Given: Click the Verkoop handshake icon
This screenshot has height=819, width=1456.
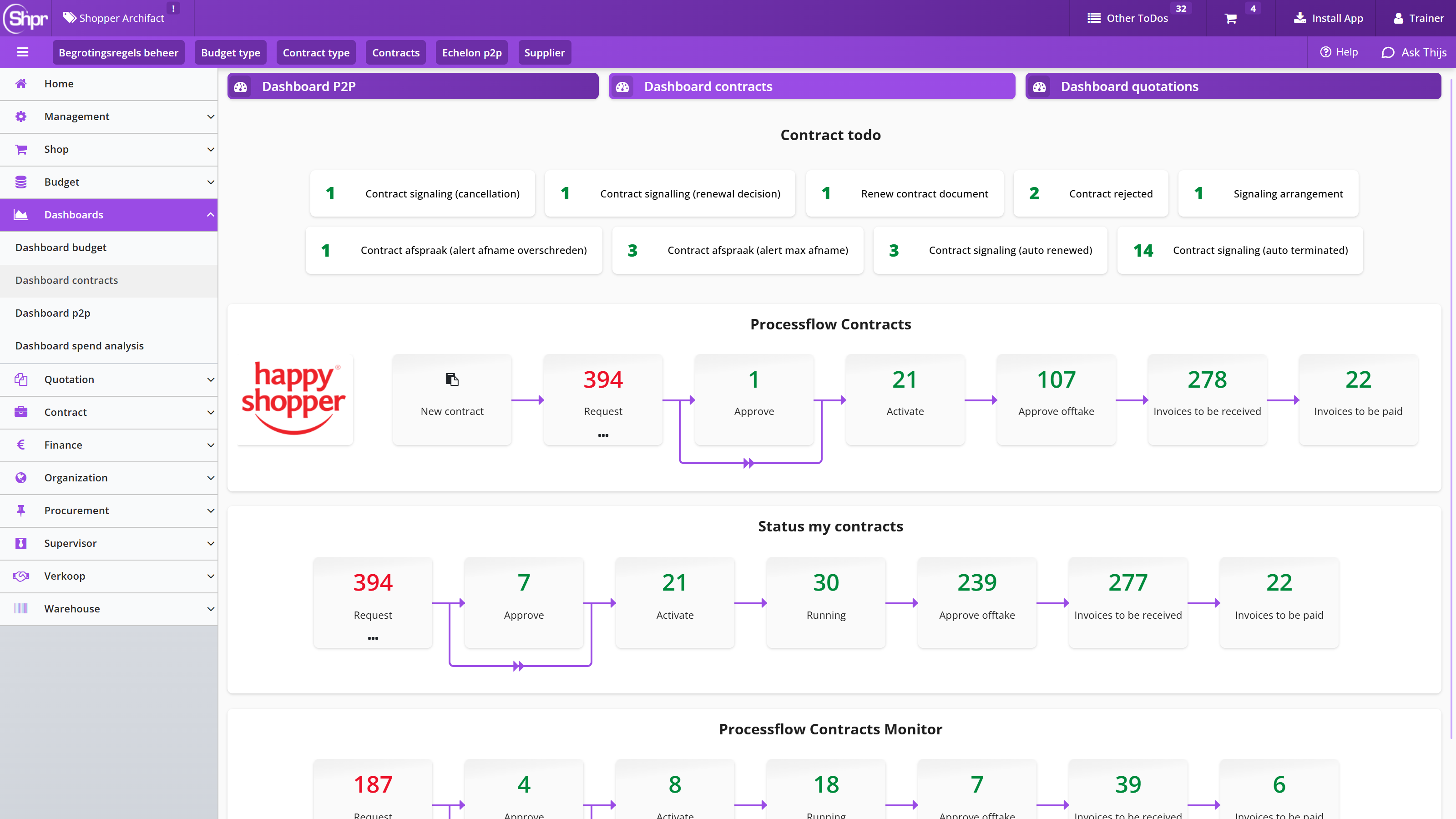Looking at the screenshot, I should click(x=21, y=576).
